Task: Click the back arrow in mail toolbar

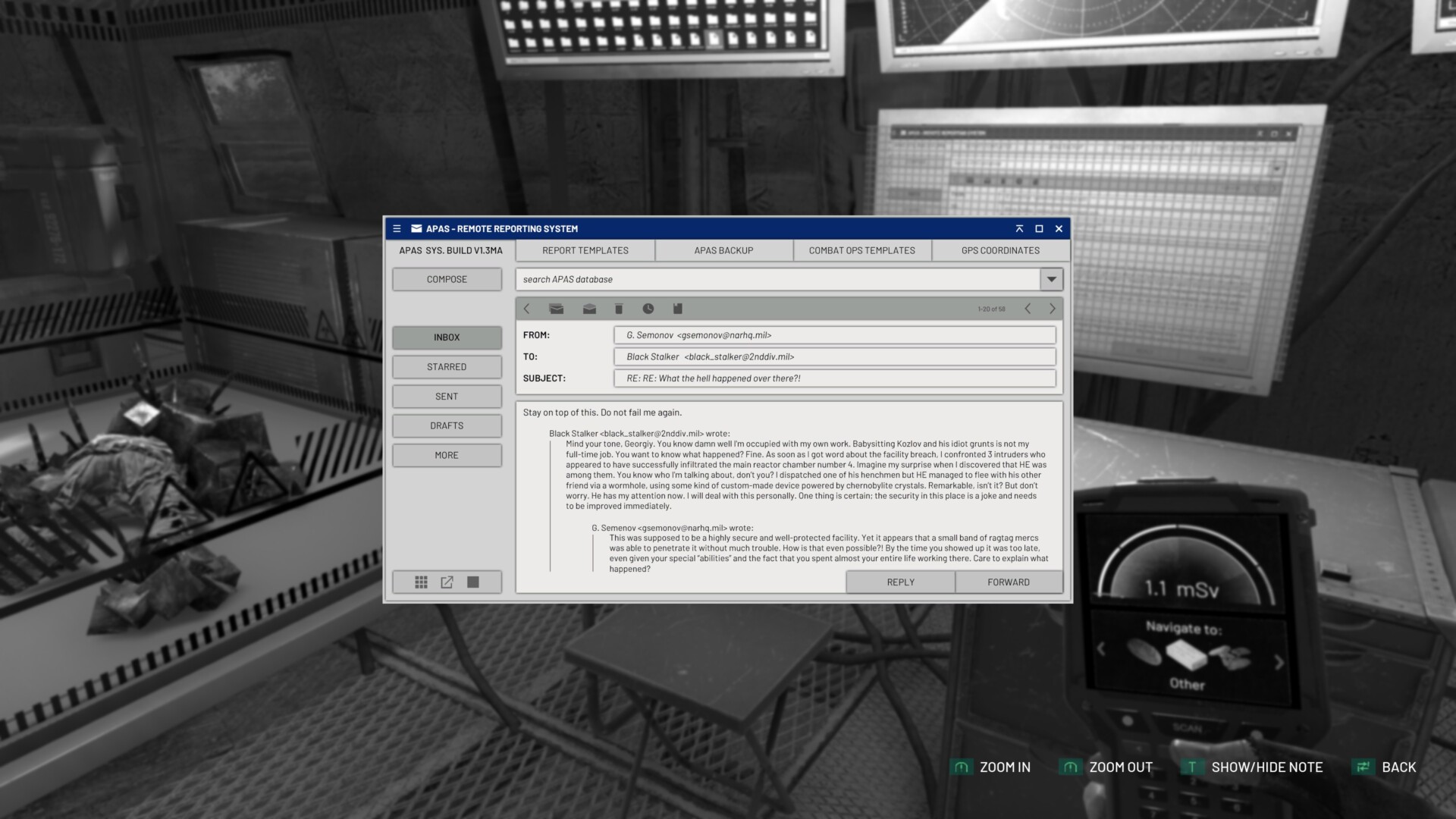Action: click(x=527, y=309)
